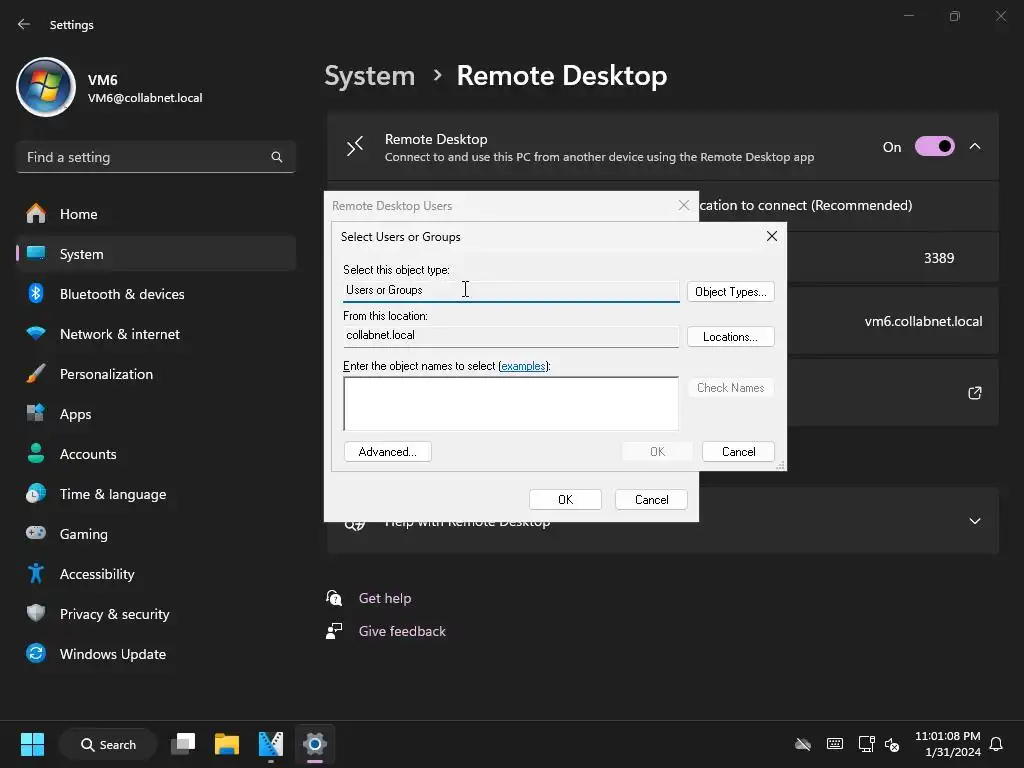Click Cancel in Remote Desktop Users dialog
The image size is (1024, 768).
click(x=652, y=500)
